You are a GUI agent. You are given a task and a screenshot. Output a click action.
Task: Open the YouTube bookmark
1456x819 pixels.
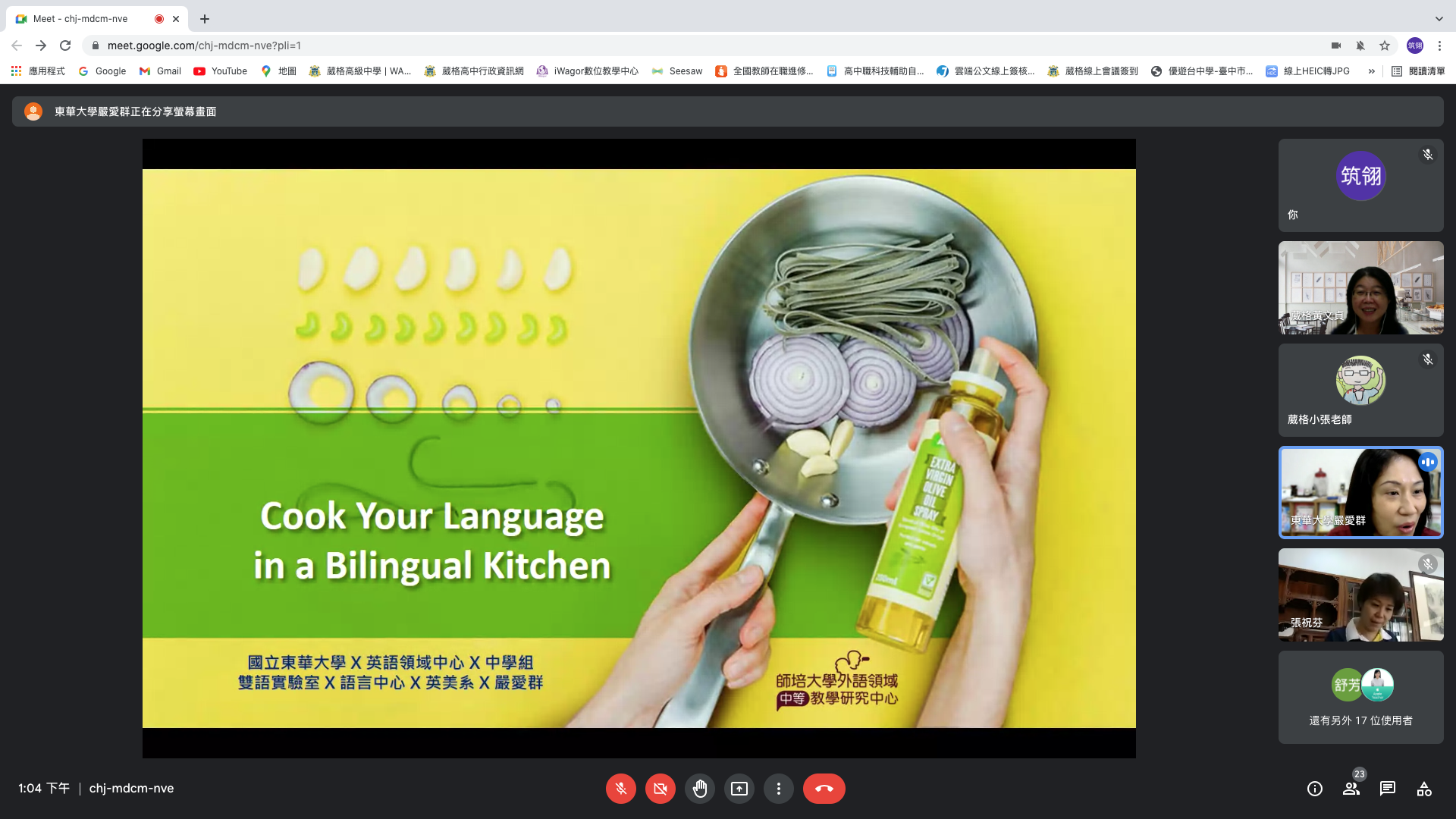point(220,71)
